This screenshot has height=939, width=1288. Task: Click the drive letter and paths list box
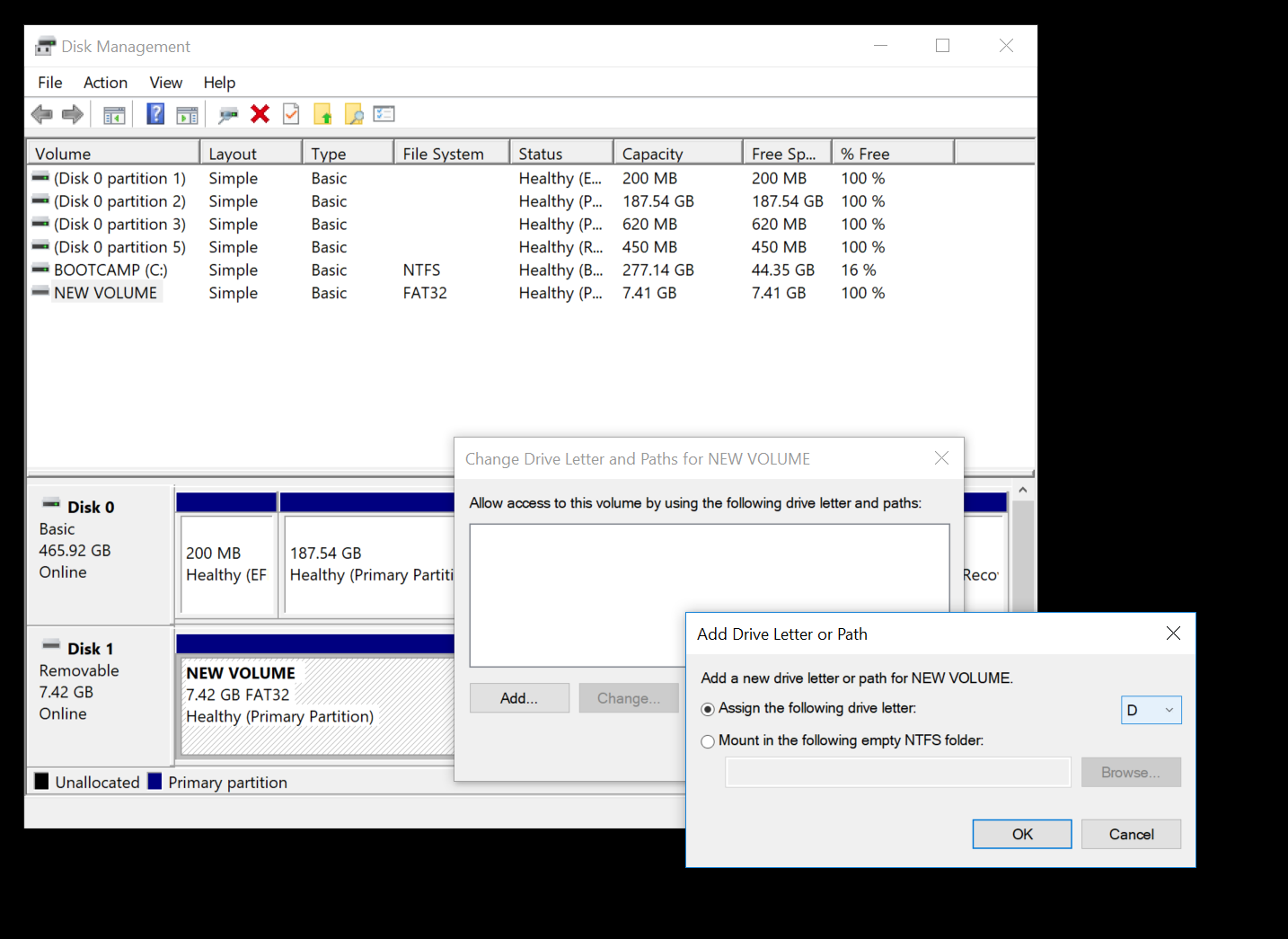pyautogui.click(x=710, y=595)
